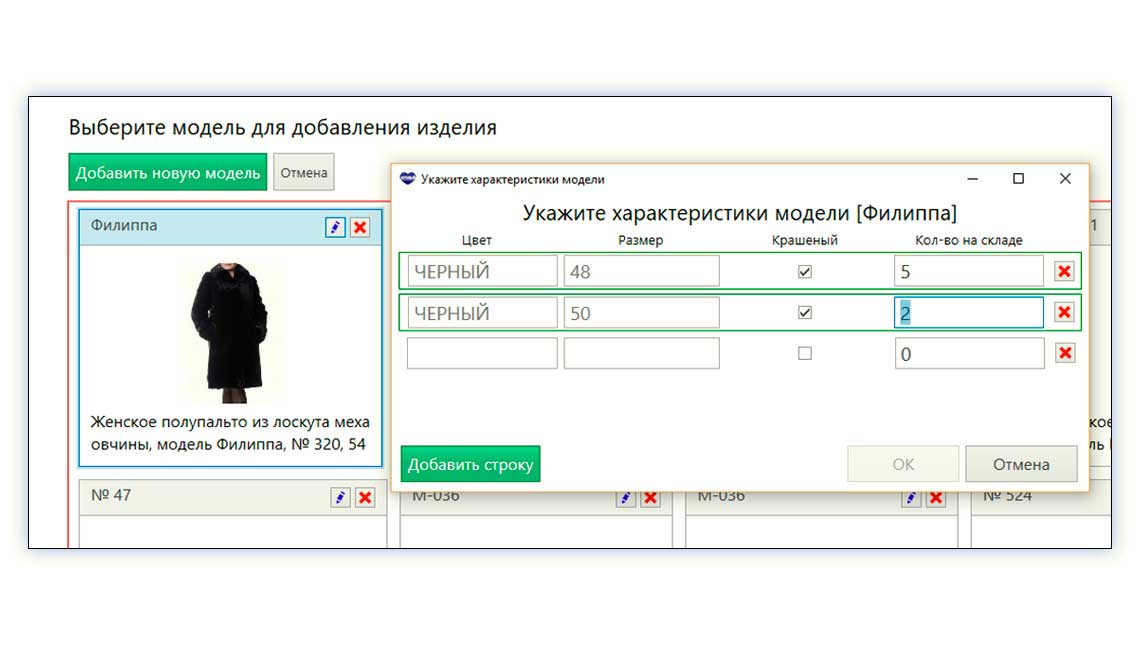Click Добавить строку button
The width and height of the screenshot is (1140, 645).
pyautogui.click(x=470, y=464)
